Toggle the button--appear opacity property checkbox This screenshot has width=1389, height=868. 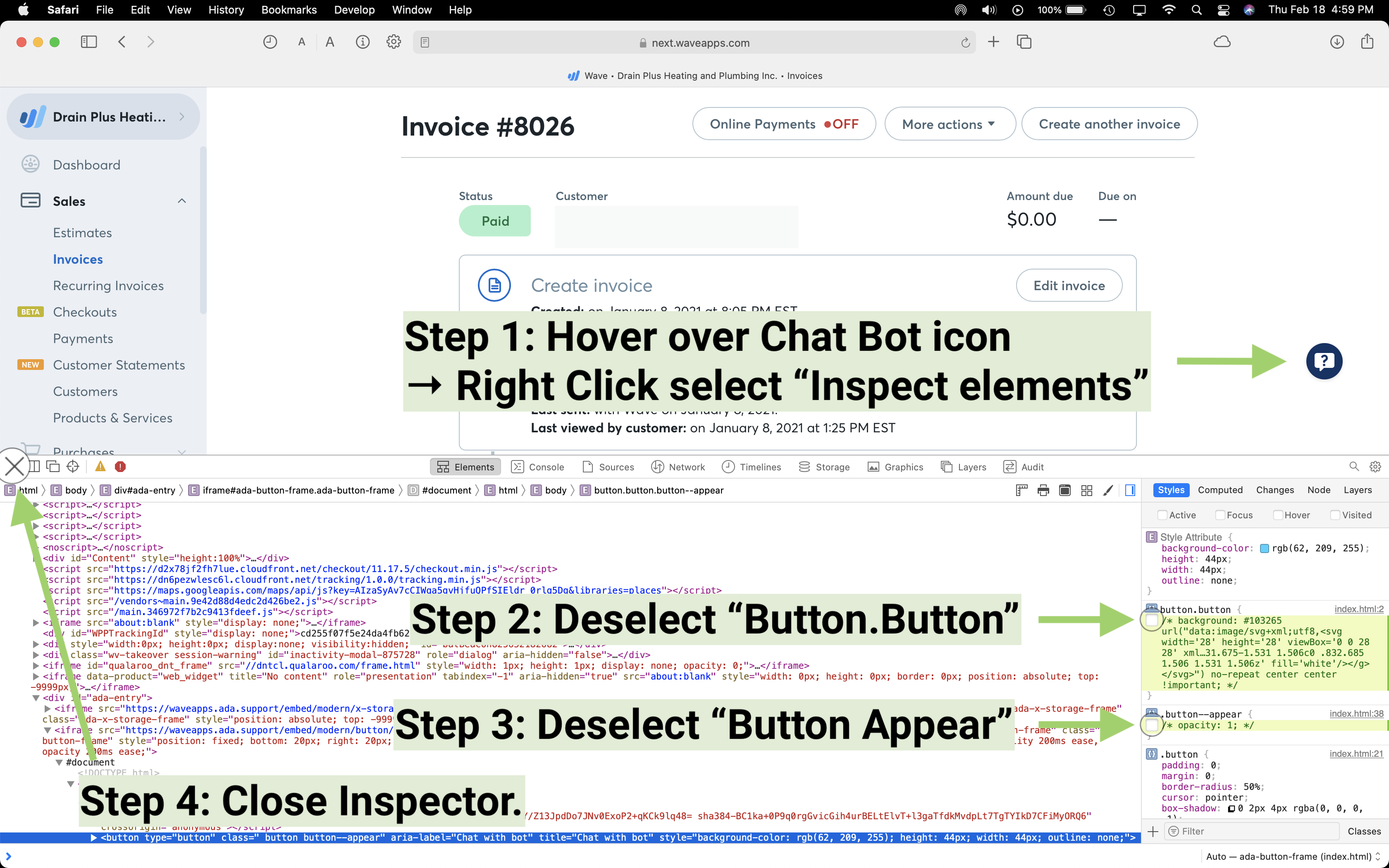point(1151,725)
